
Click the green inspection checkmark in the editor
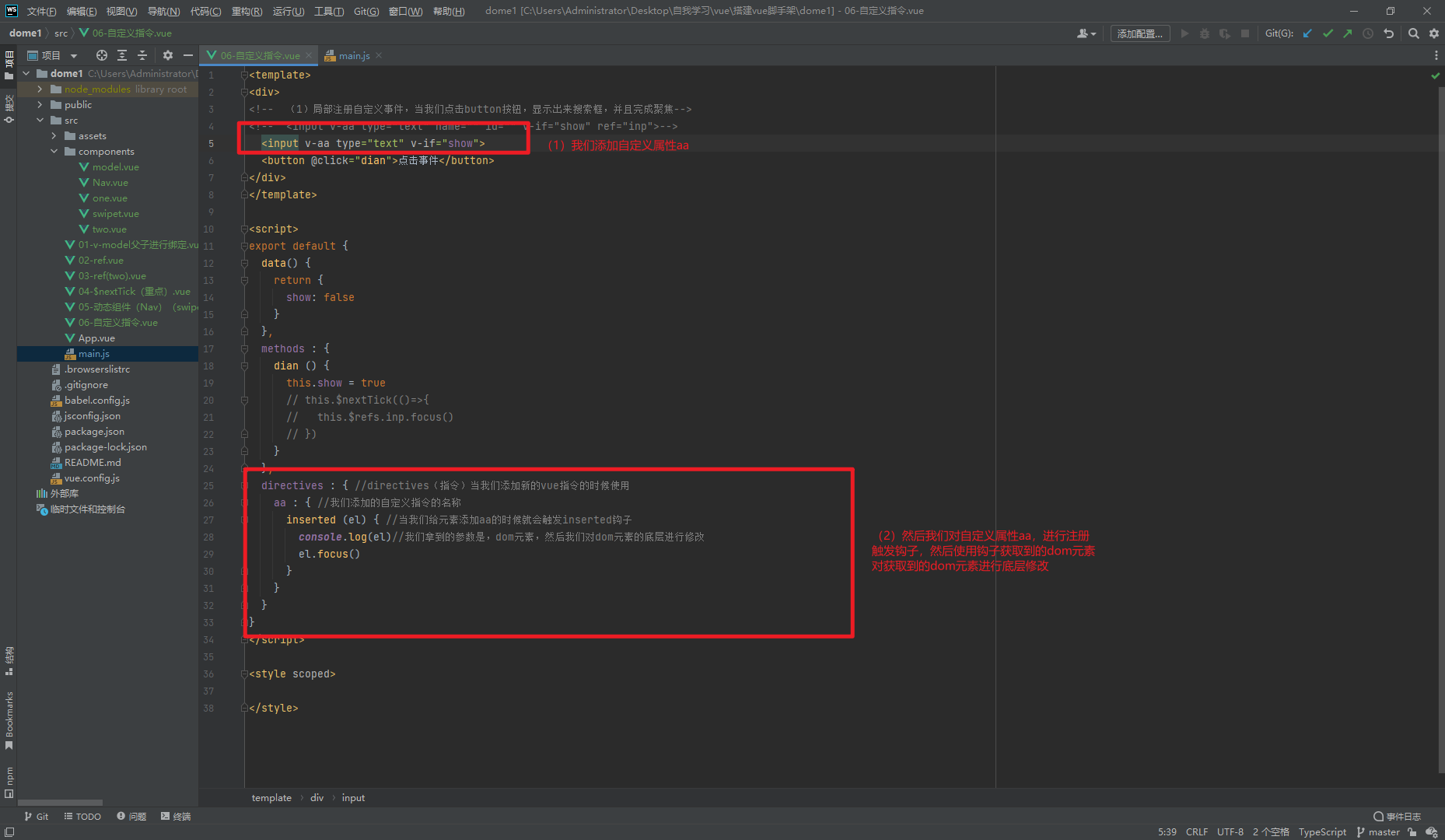pyautogui.click(x=1435, y=75)
